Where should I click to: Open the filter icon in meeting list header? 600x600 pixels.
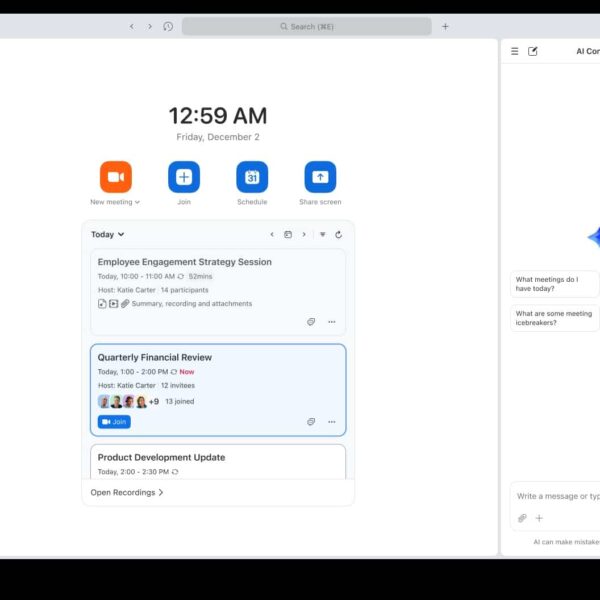click(x=323, y=234)
